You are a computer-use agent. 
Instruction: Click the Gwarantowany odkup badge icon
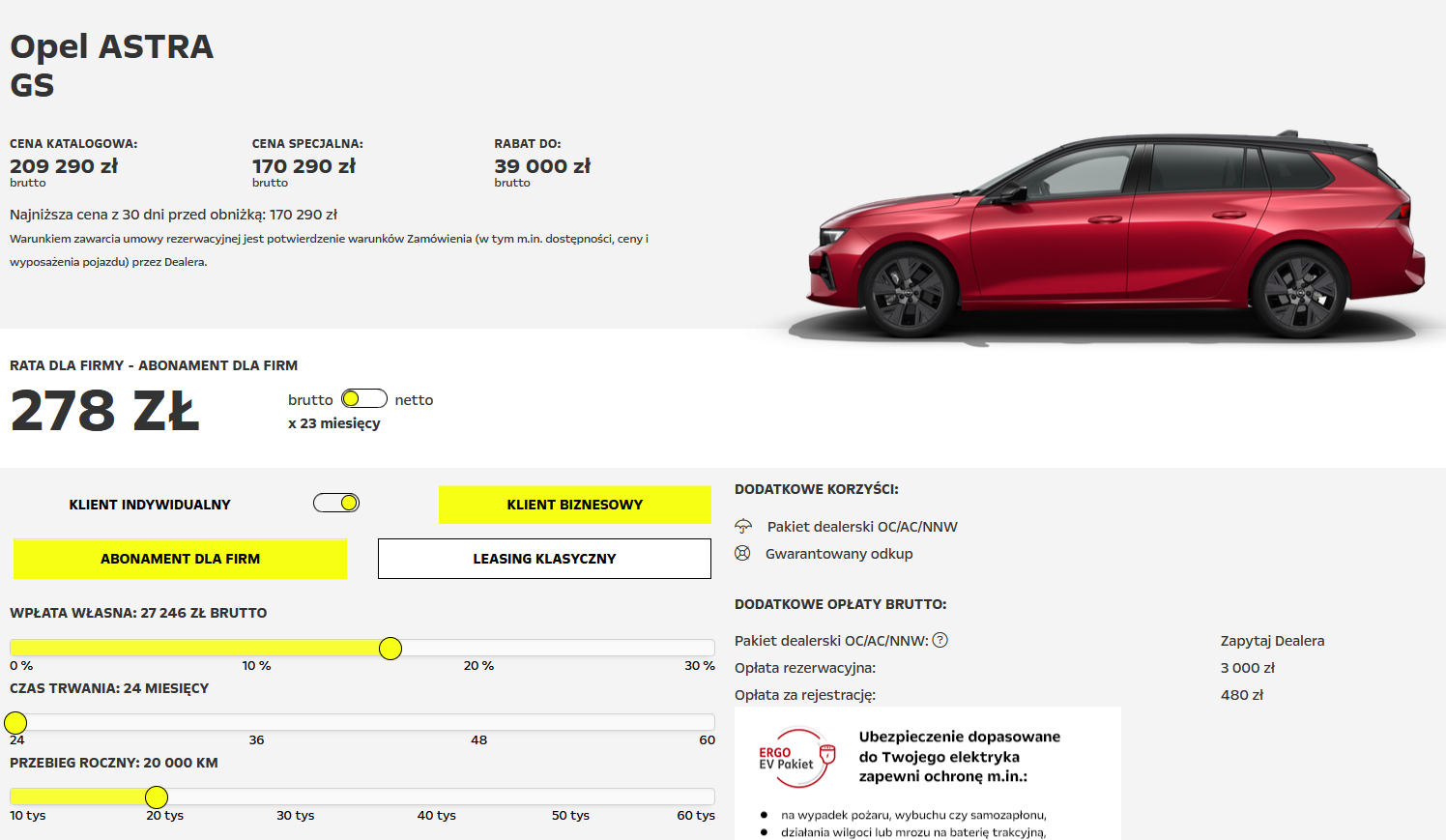[x=742, y=553]
